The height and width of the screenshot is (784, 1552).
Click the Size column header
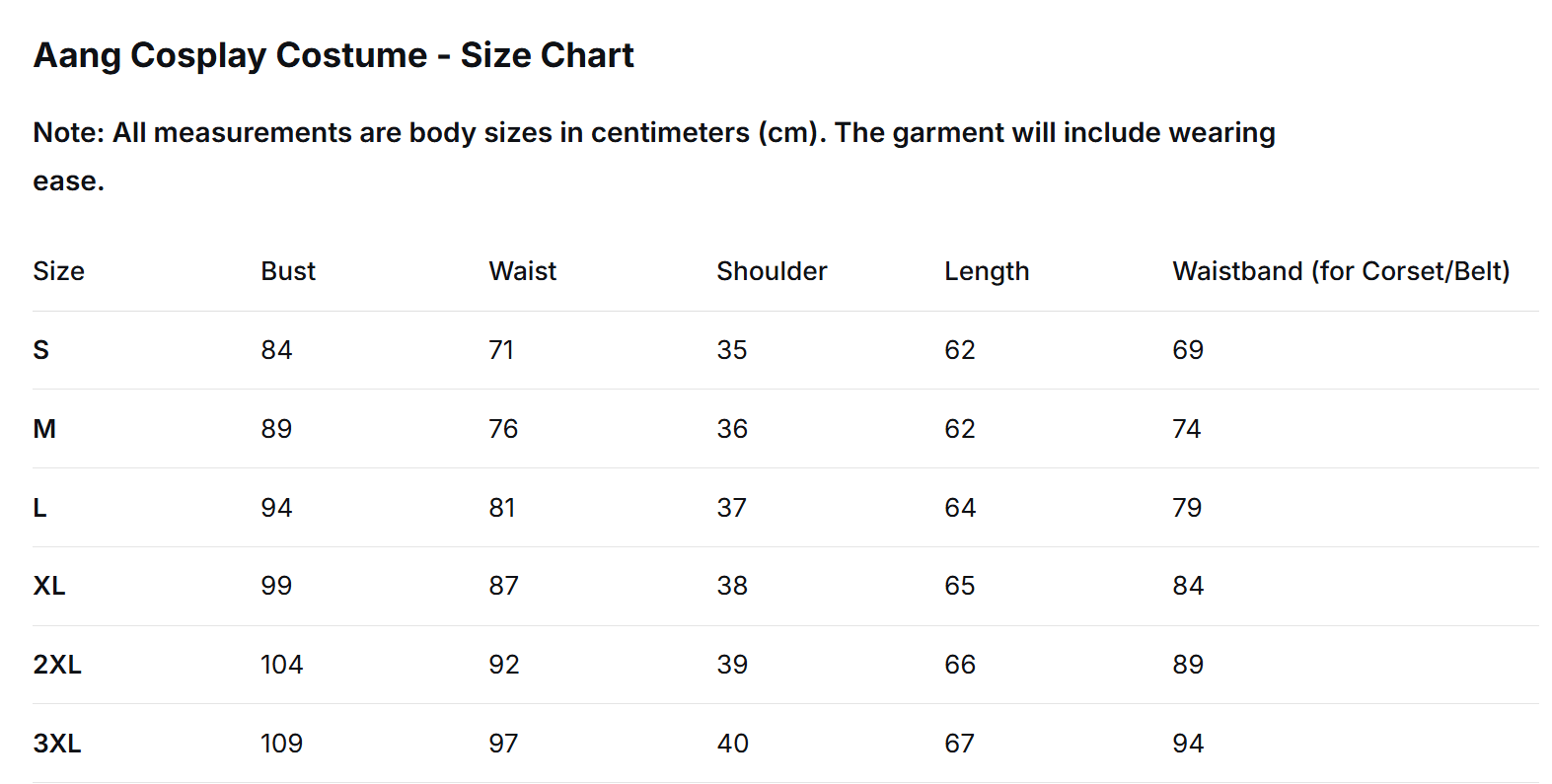[59, 271]
